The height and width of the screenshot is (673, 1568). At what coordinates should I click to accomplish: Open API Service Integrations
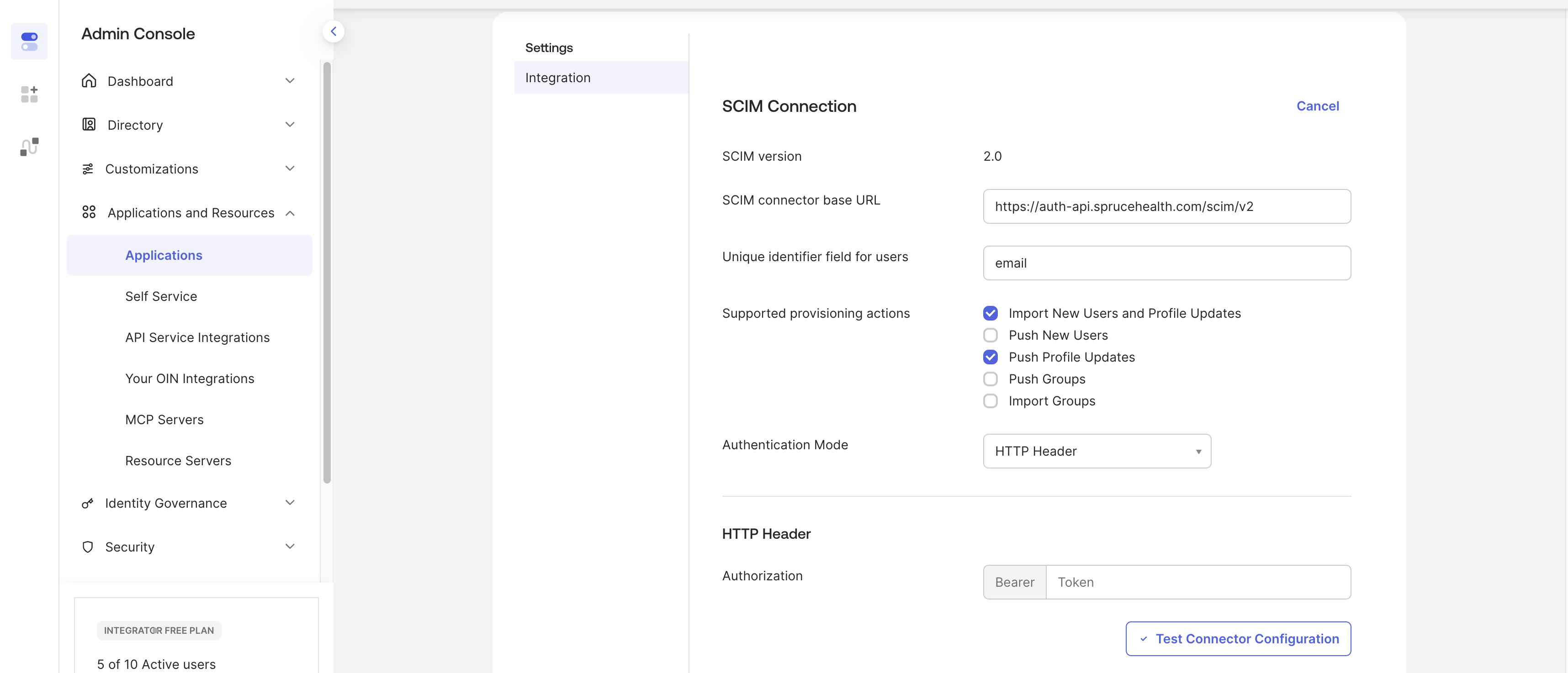(197, 338)
